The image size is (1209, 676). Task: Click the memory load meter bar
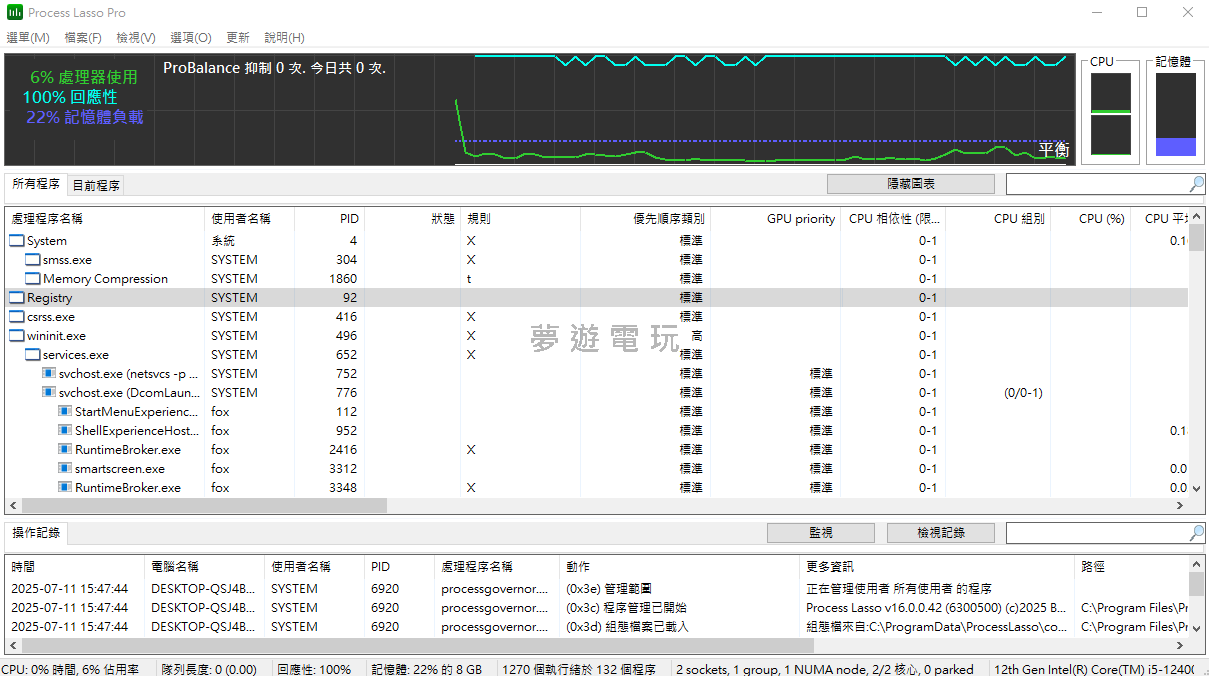click(1175, 115)
